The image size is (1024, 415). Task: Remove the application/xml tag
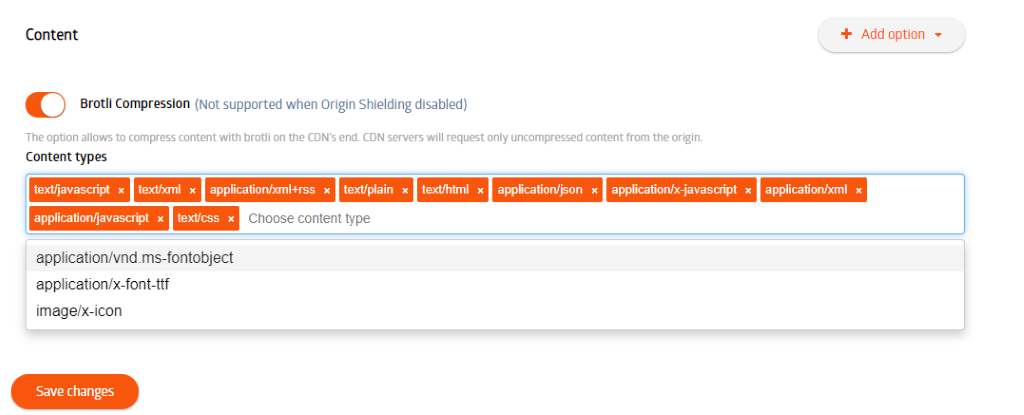[858, 190]
